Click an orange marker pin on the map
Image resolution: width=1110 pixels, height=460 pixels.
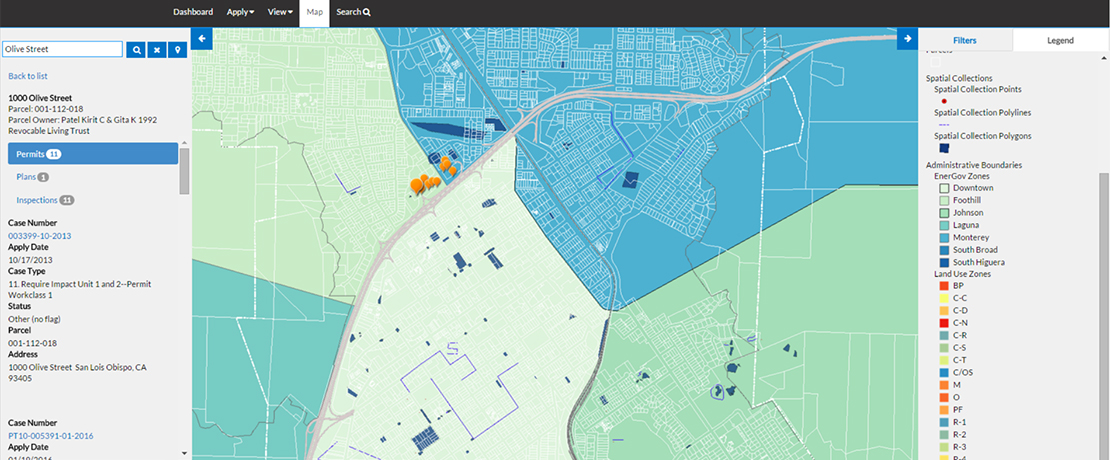[416, 185]
